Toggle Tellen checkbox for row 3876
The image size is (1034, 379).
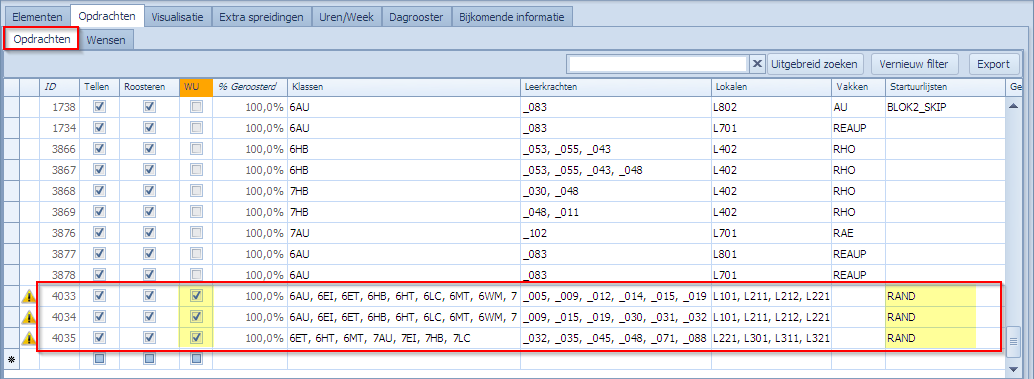(x=100, y=233)
